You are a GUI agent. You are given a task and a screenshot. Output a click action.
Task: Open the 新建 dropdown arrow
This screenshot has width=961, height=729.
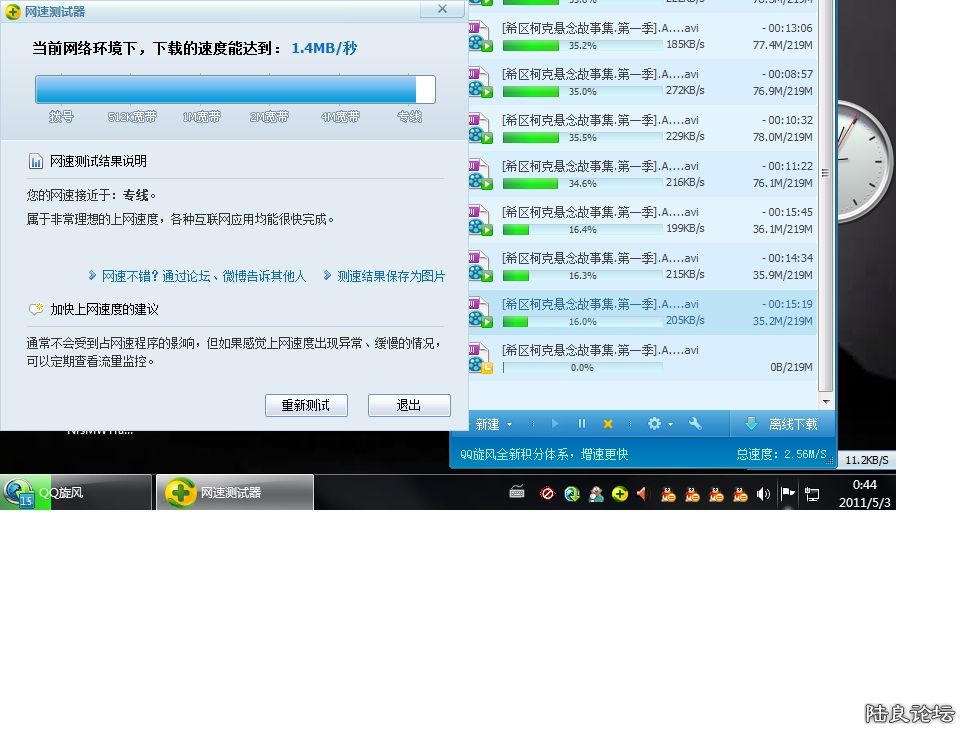pos(510,425)
